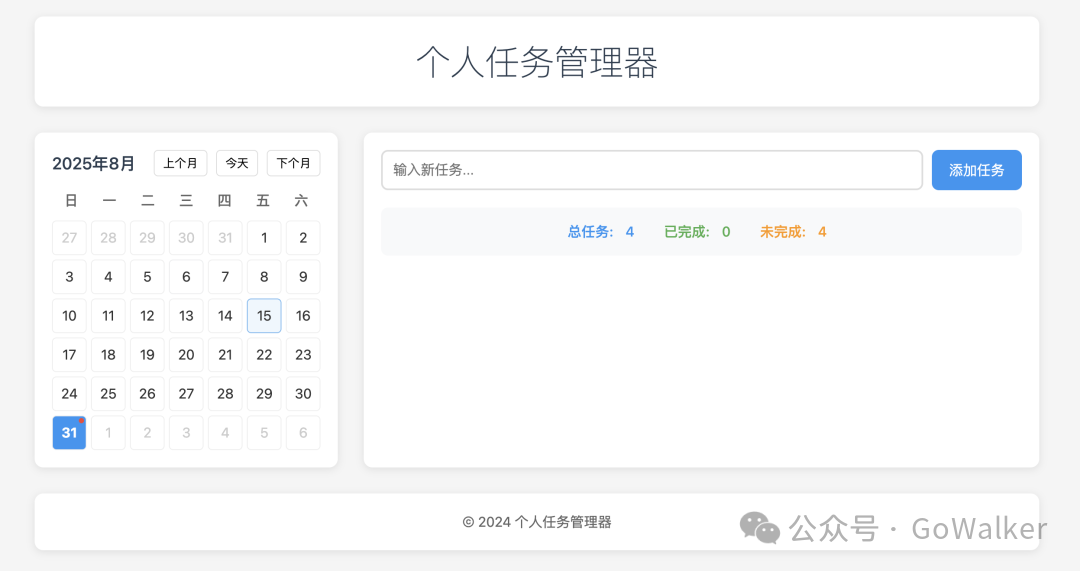Choose day 16 in the calendar

[x=303, y=315]
